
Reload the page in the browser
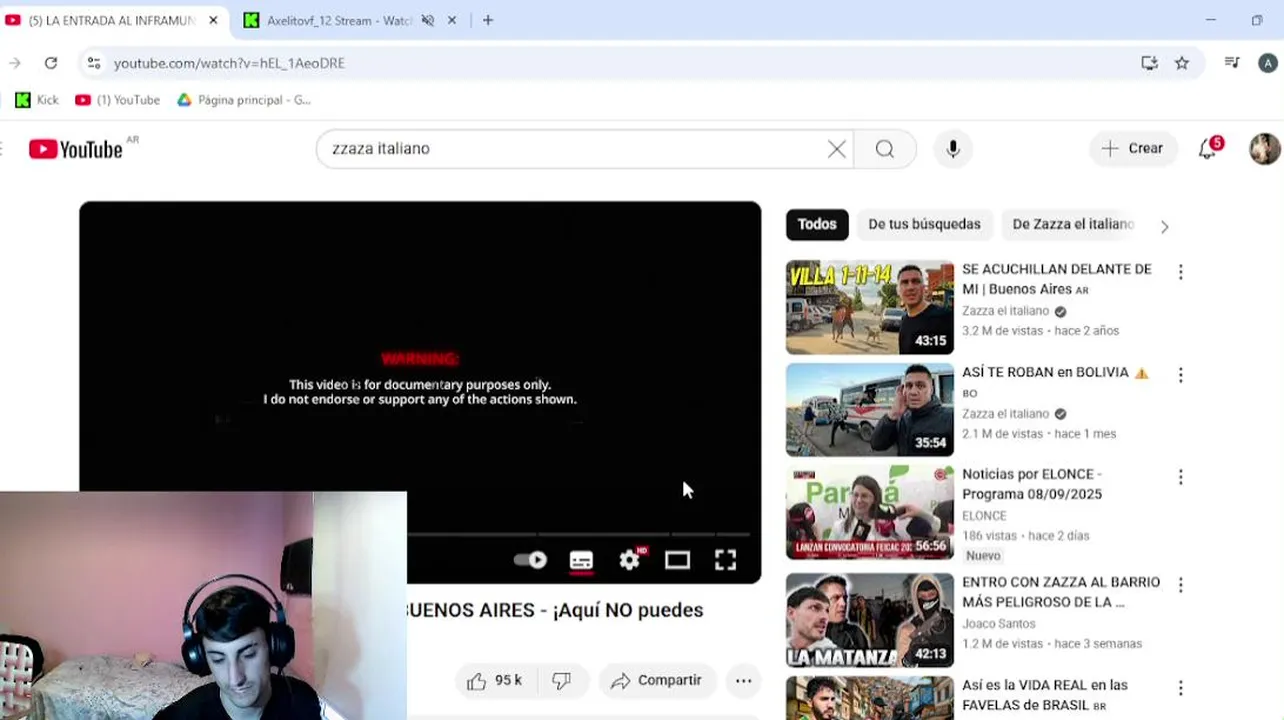pyautogui.click(x=51, y=63)
